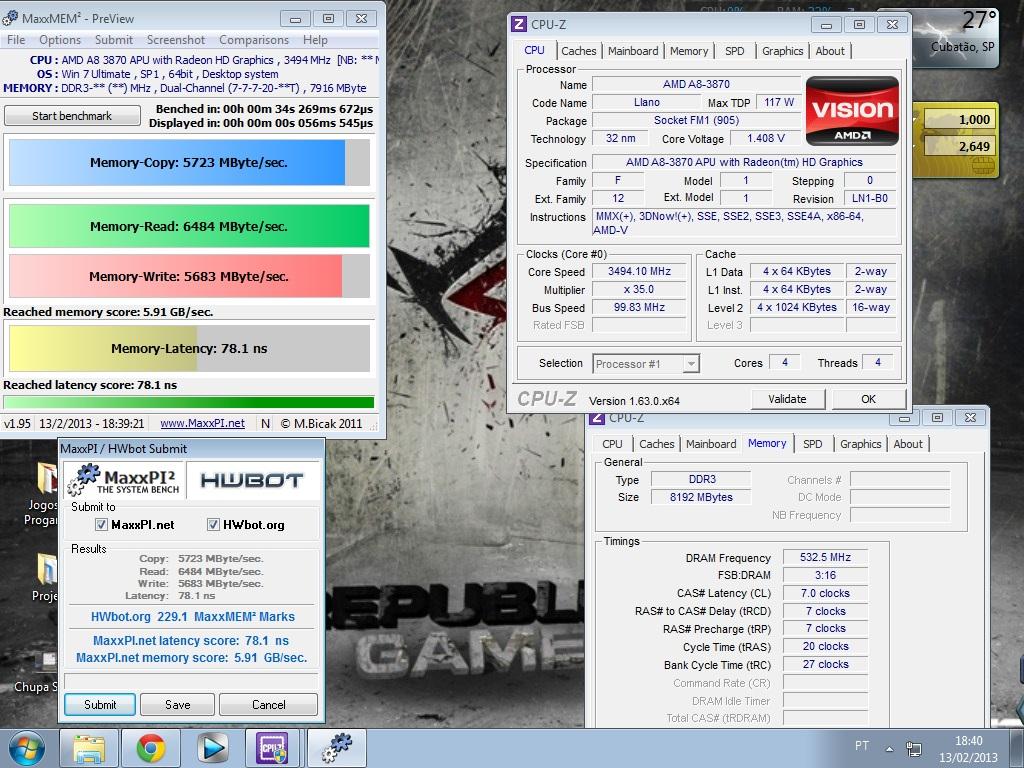Open Windows Explorer from the taskbar

pyautogui.click(x=89, y=748)
